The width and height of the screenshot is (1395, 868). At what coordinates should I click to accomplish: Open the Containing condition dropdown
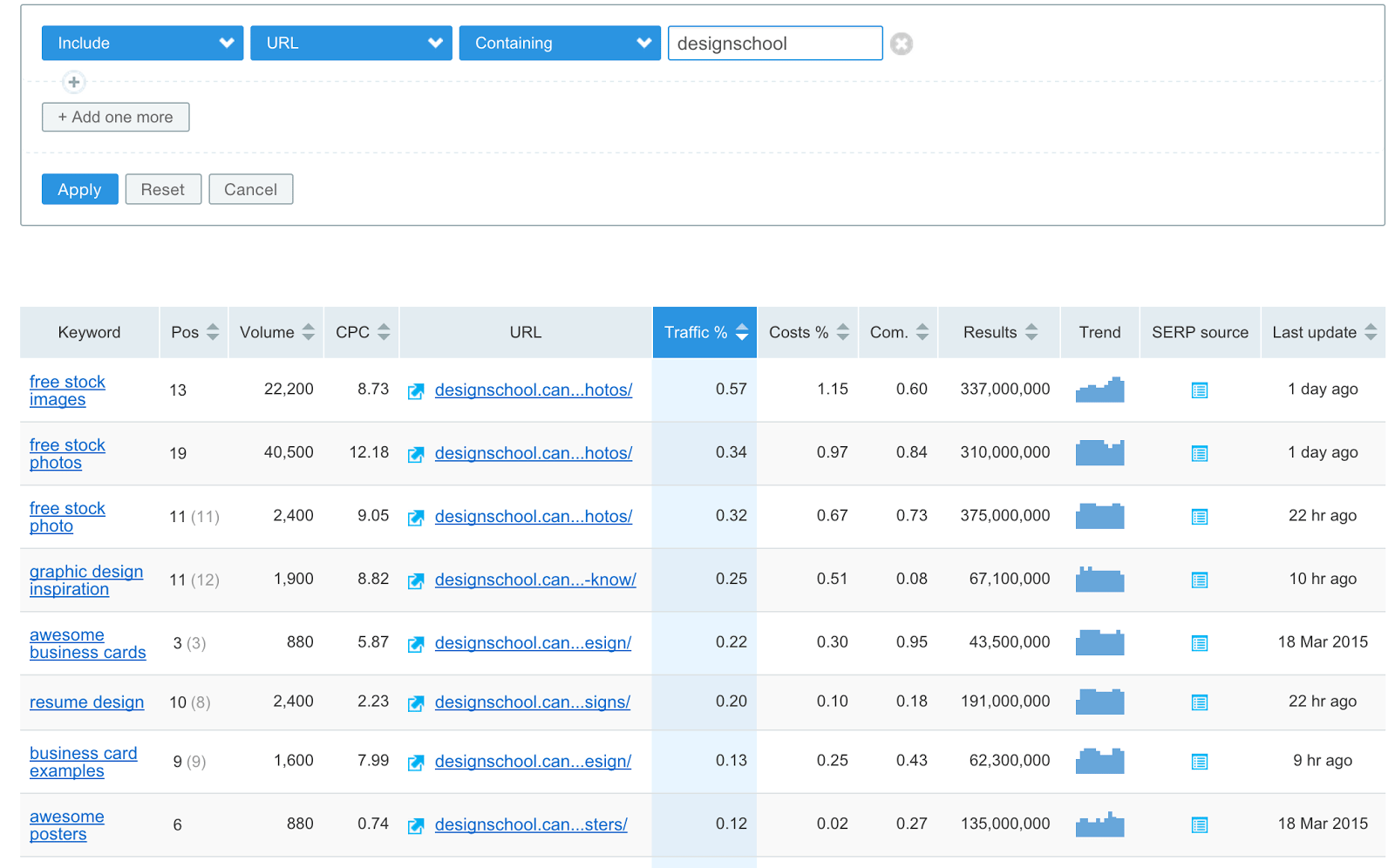tap(559, 43)
